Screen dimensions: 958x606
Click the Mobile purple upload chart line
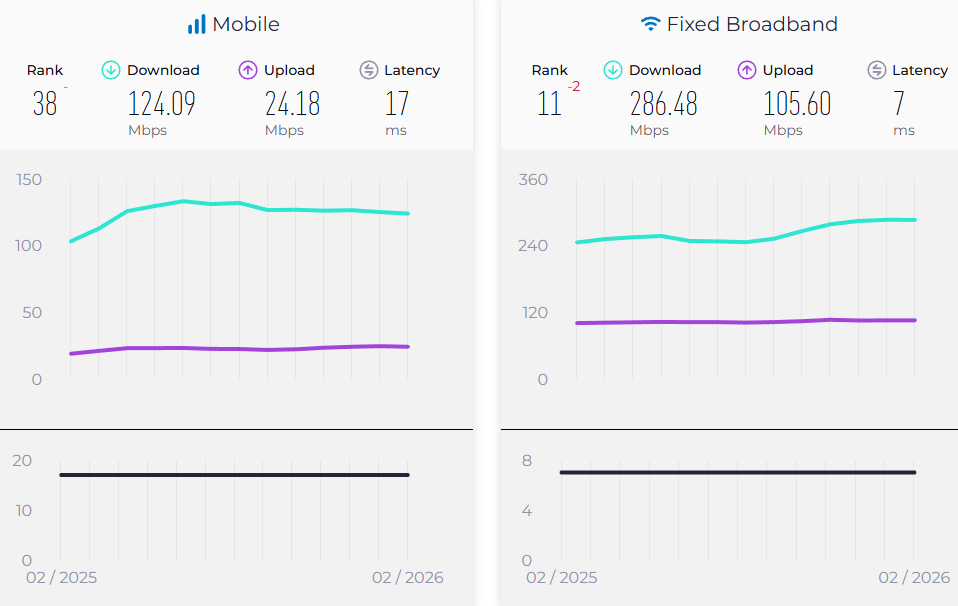[x=240, y=349]
